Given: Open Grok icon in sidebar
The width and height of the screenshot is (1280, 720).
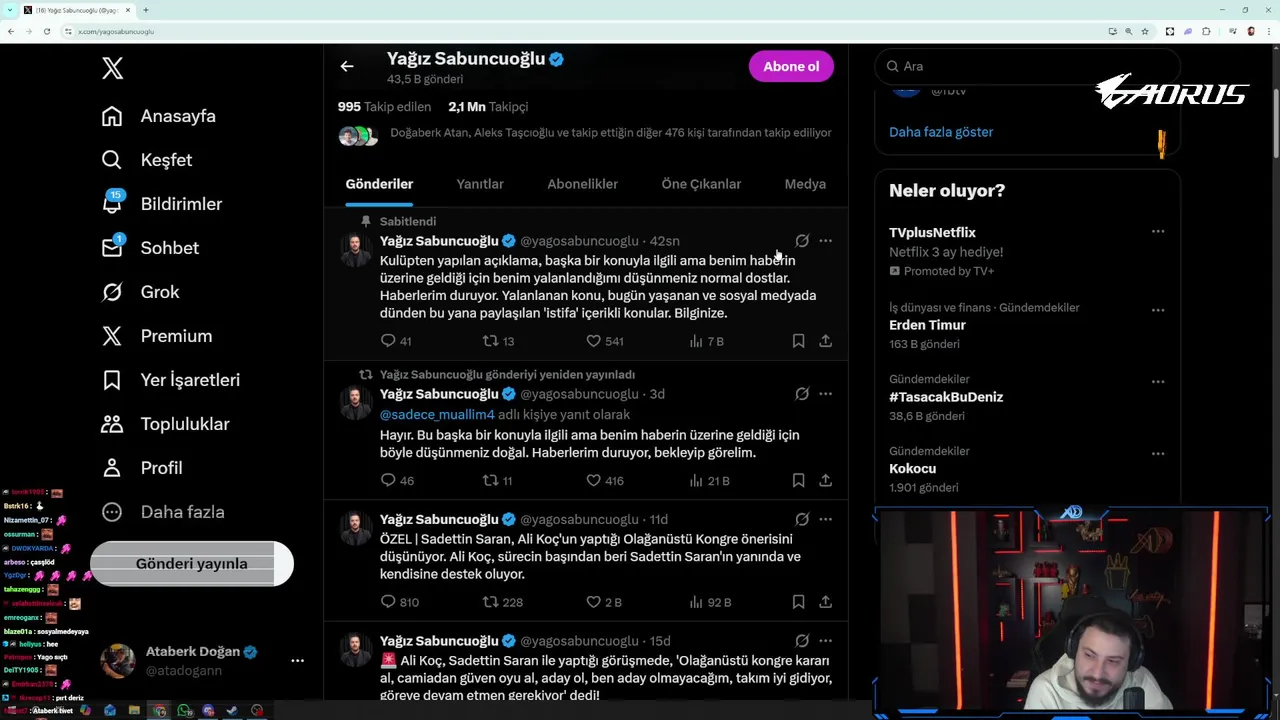Looking at the screenshot, I should click(112, 292).
